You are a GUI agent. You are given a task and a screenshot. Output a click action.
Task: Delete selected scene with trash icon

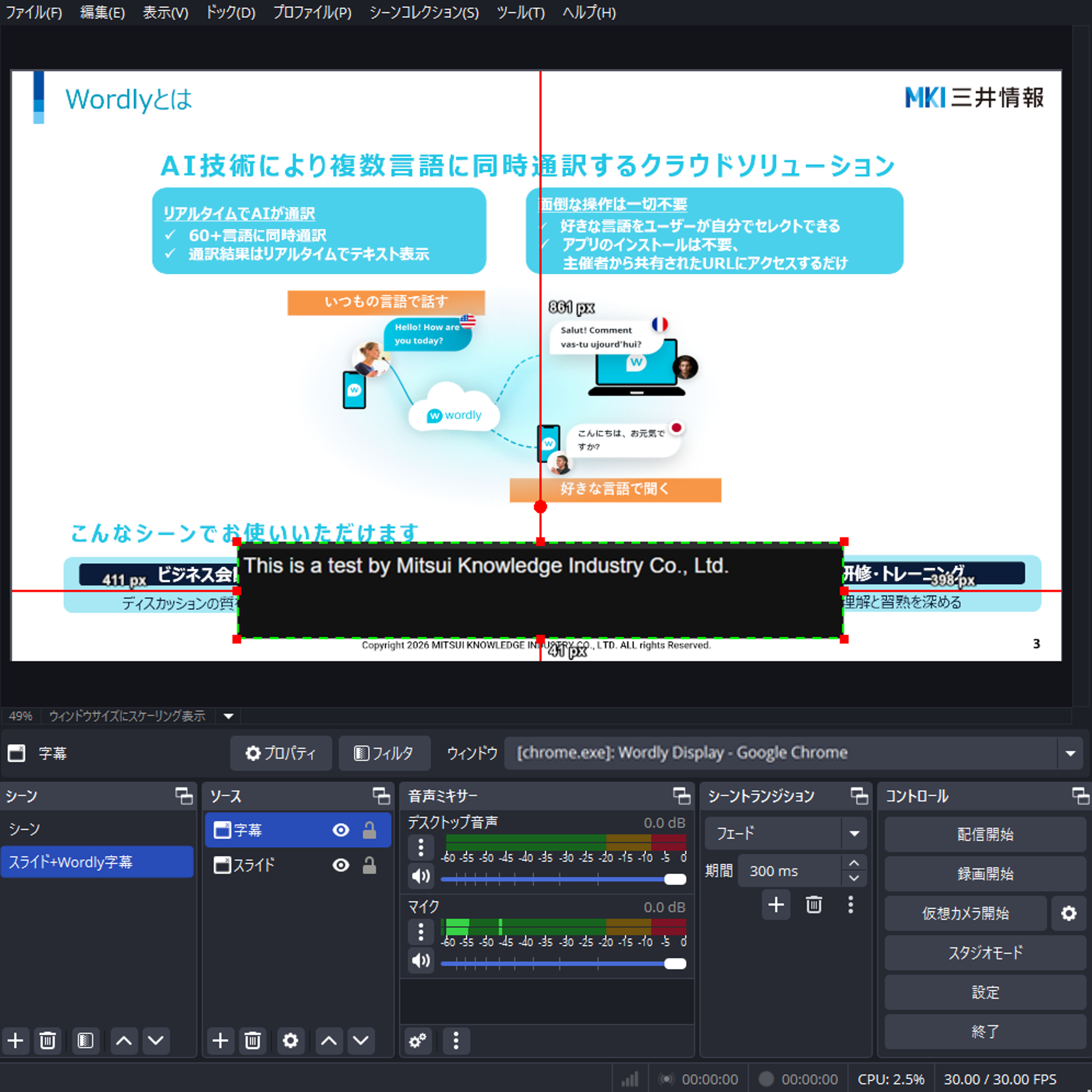pyautogui.click(x=48, y=1041)
